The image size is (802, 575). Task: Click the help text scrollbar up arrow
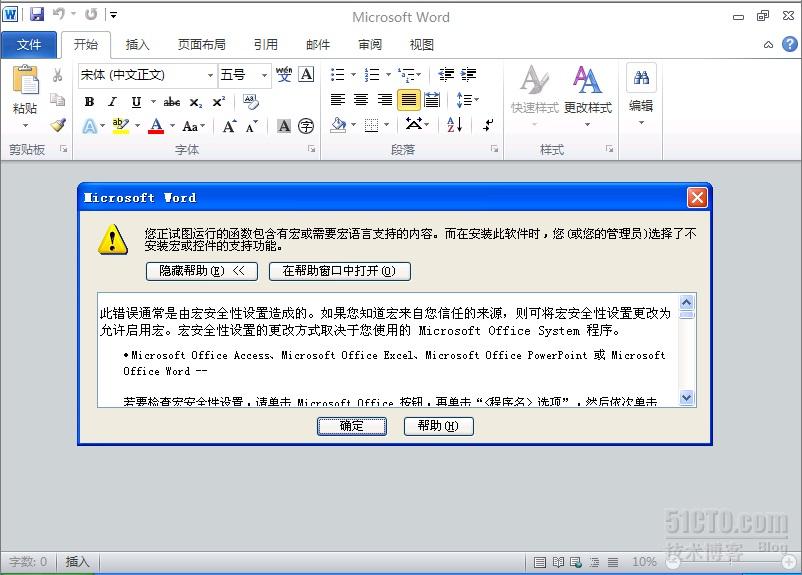pyautogui.click(x=686, y=302)
